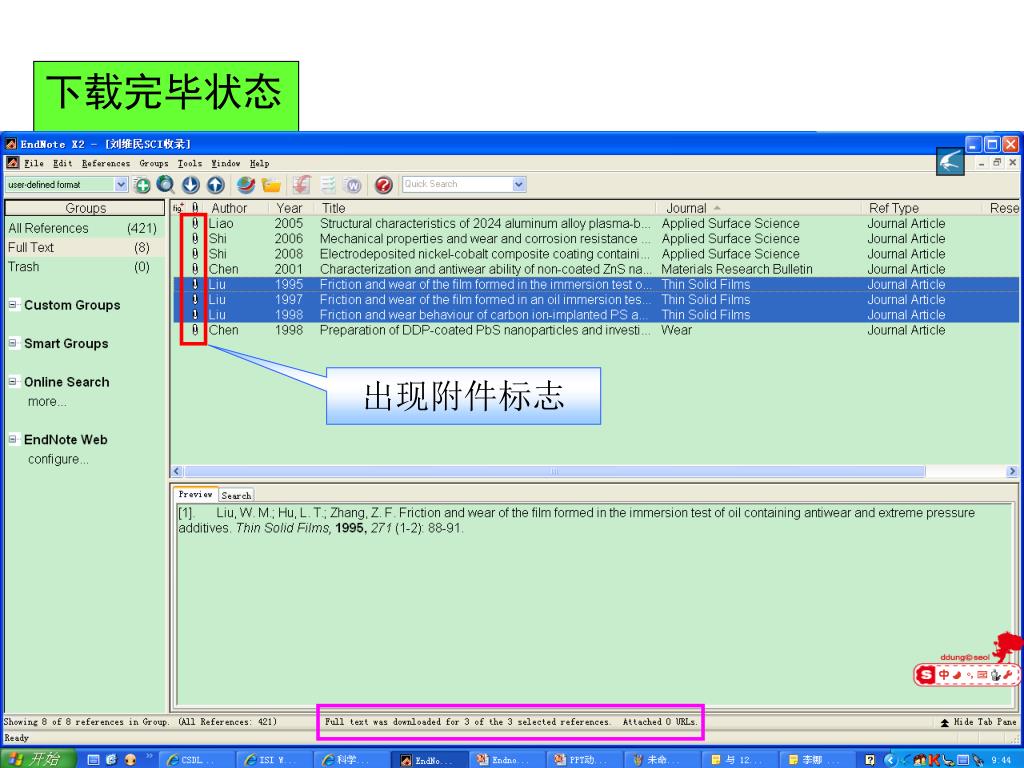This screenshot has width=1024, height=768.
Task: Open the Window menu
Action: point(225,163)
